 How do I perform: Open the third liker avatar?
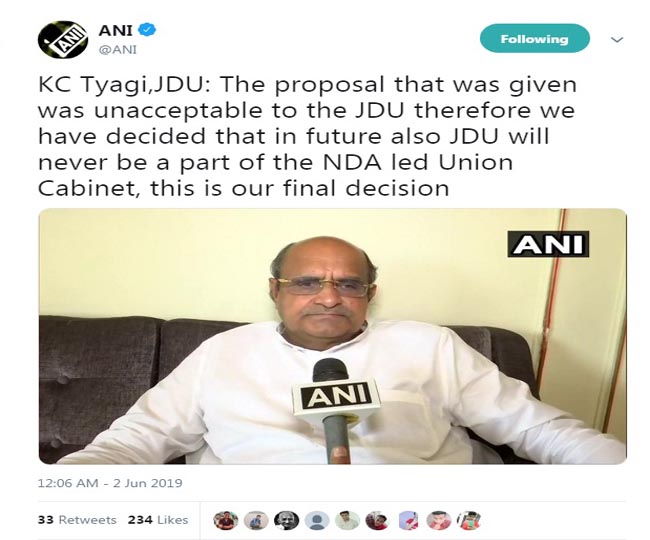coord(286,520)
